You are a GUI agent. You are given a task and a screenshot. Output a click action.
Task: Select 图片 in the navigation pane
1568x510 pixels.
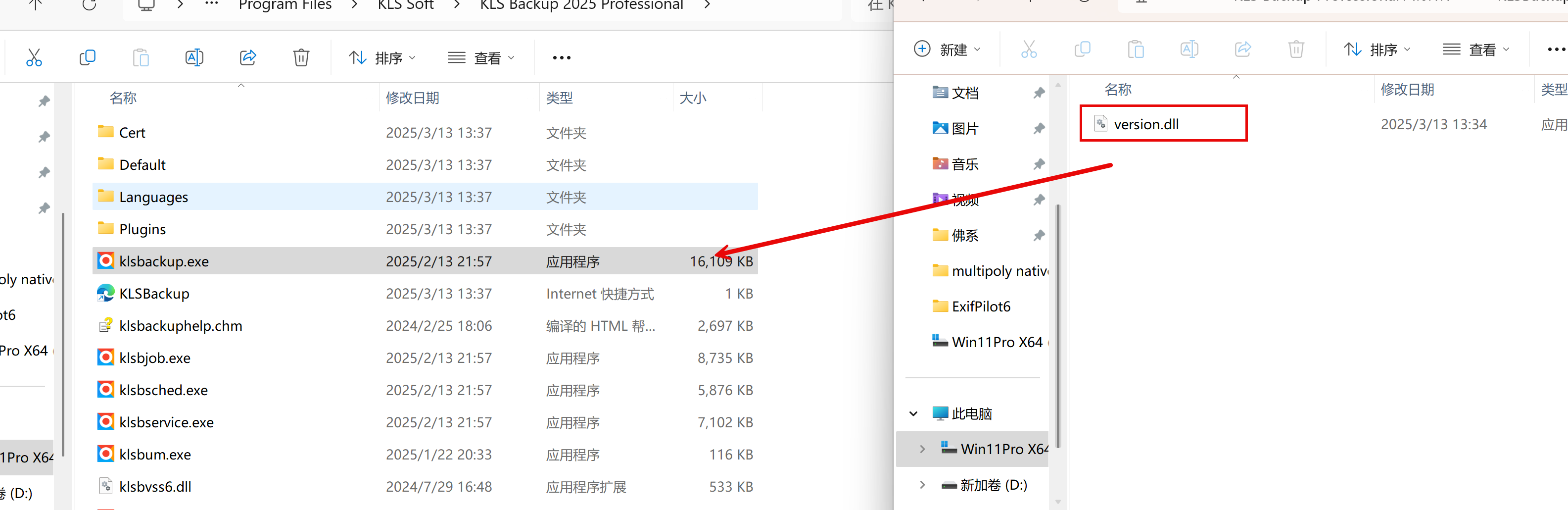tap(965, 129)
